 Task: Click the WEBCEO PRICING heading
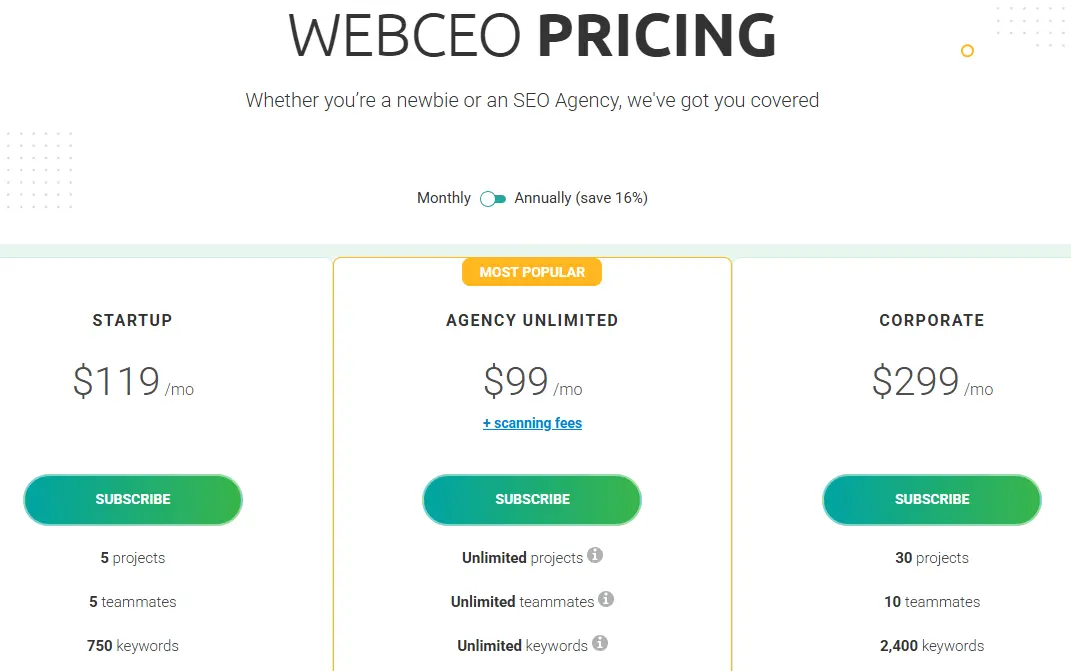532,33
